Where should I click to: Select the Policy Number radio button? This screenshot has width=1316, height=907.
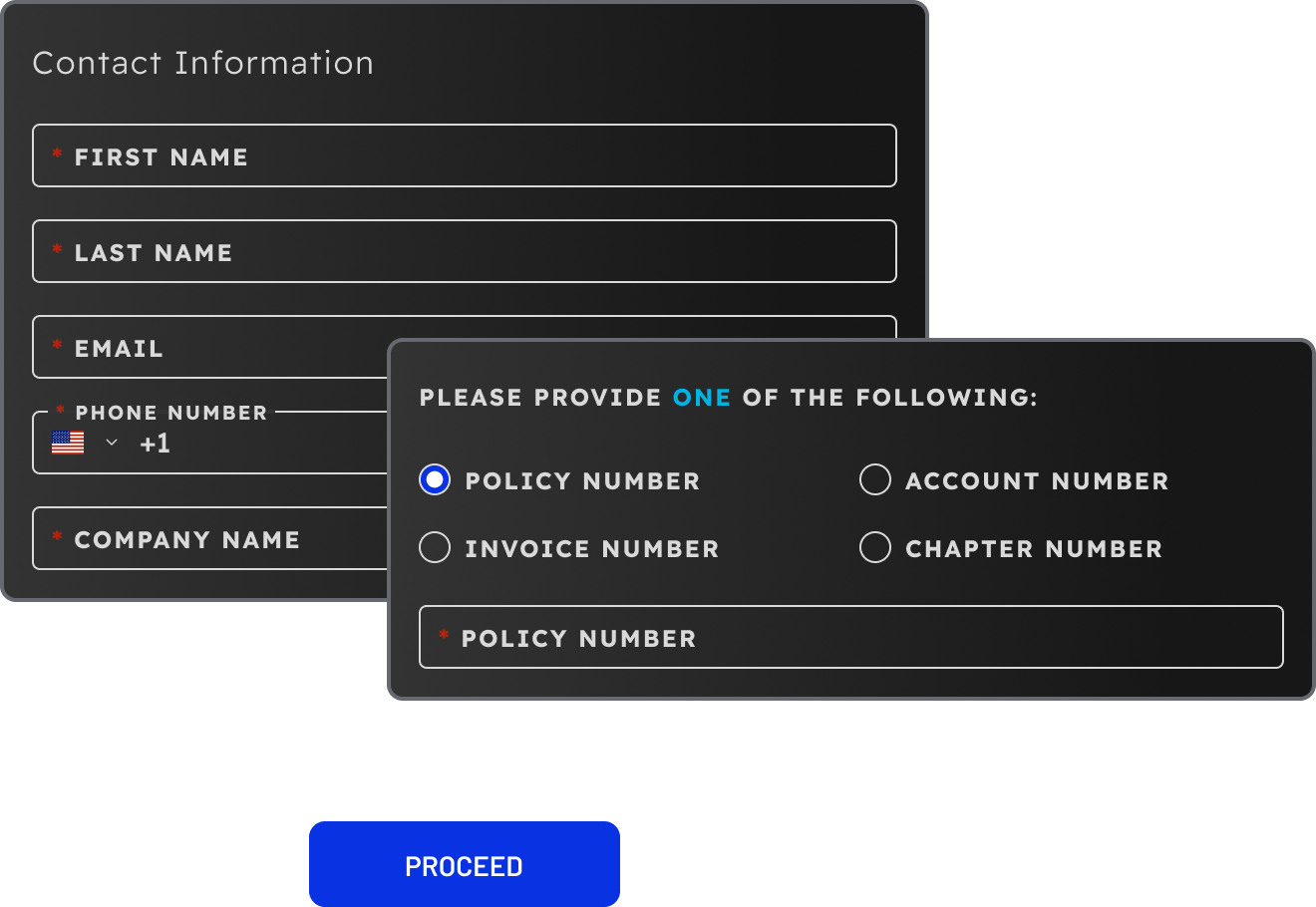(x=435, y=479)
